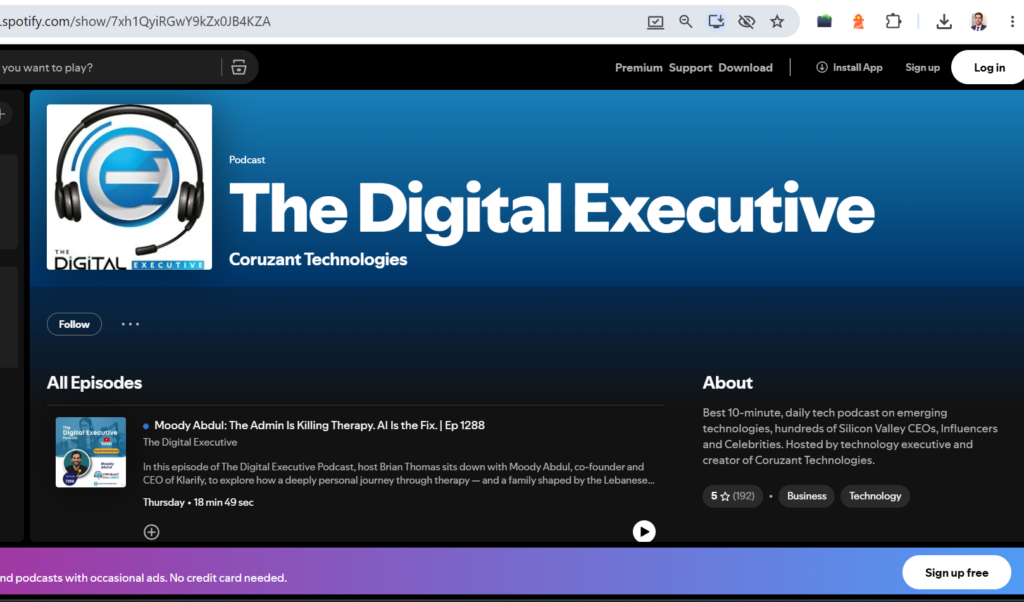This screenshot has width=1024, height=602.
Task: Click the About heading
Action: pos(728,383)
